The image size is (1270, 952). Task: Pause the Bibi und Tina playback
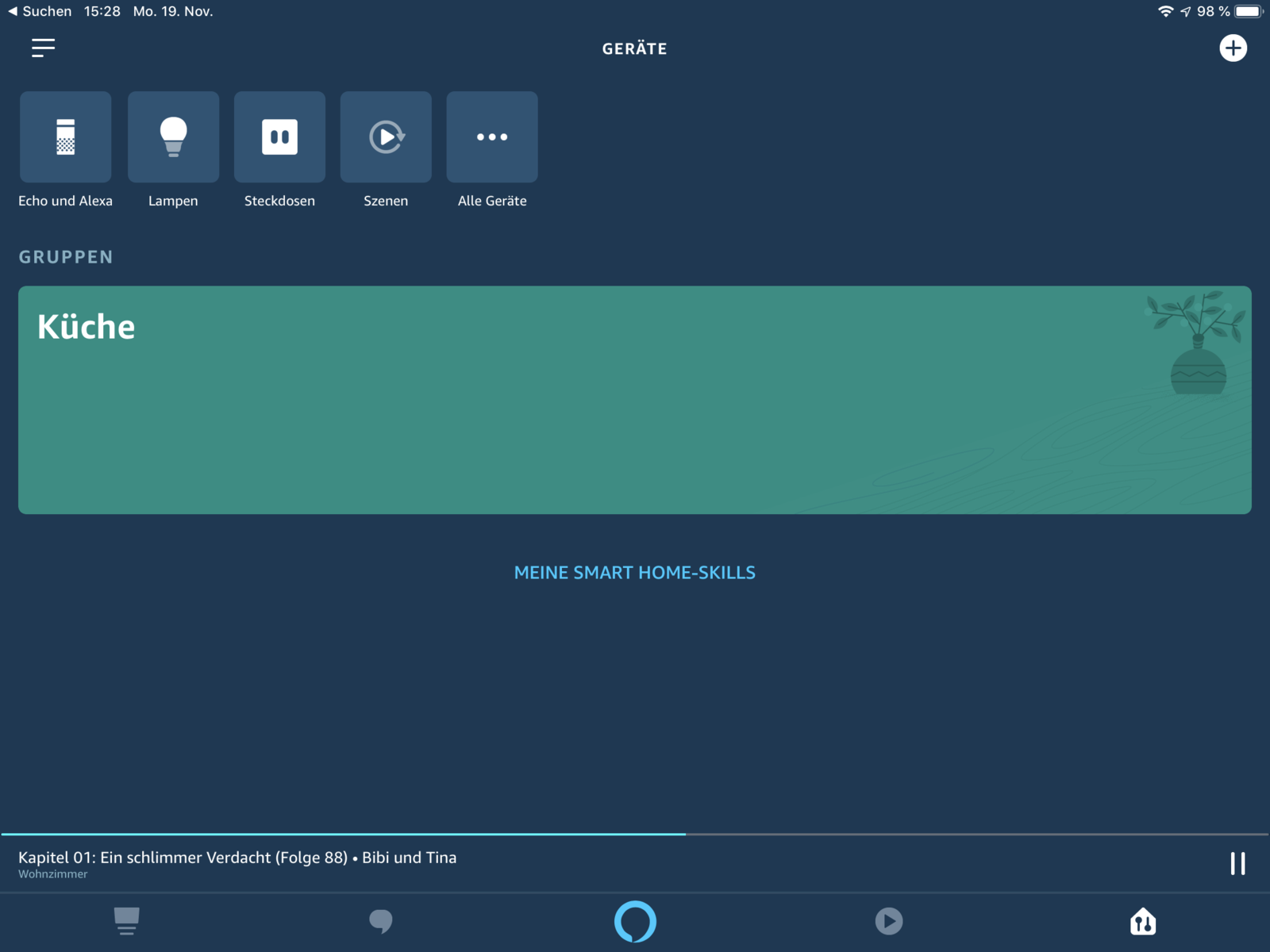[x=1237, y=863]
